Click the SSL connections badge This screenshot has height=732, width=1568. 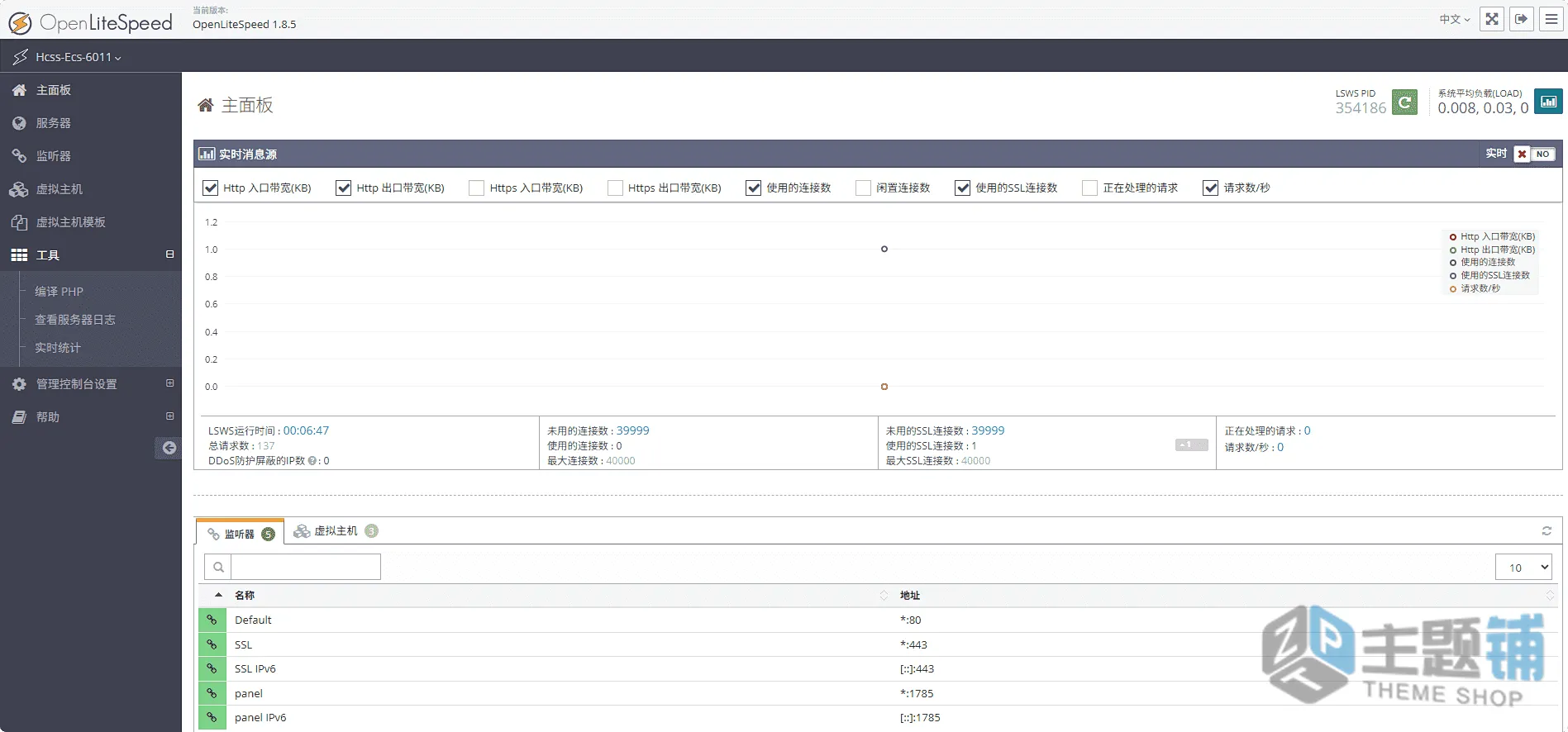[1191, 445]
